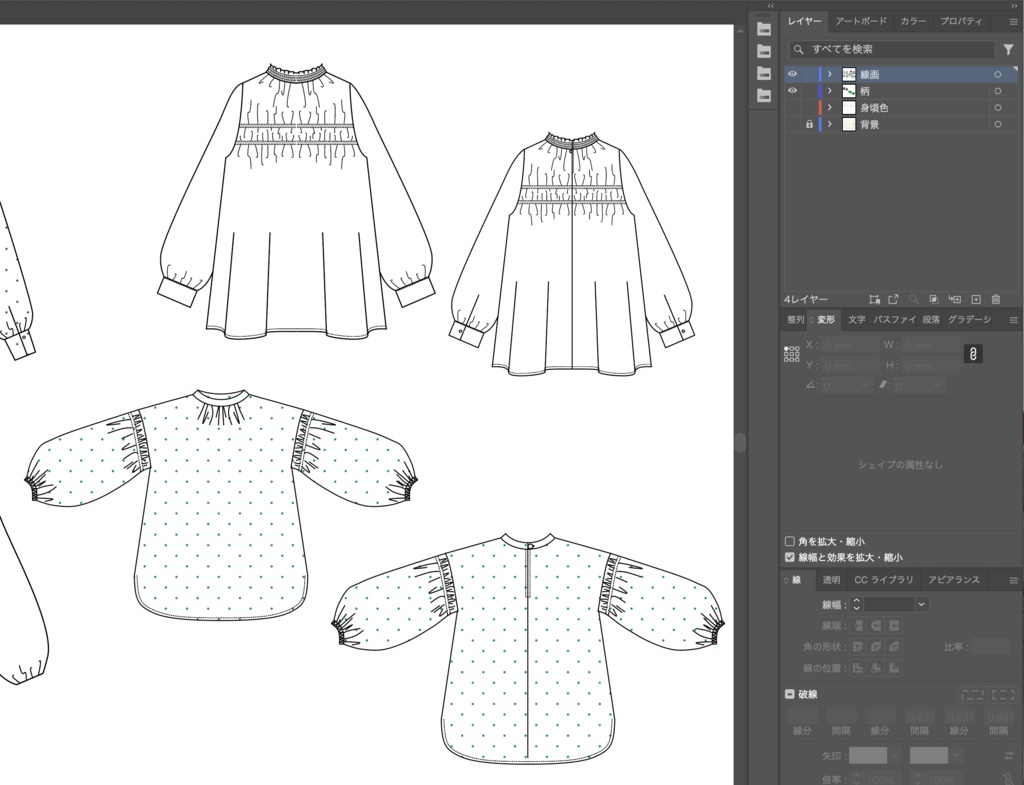Collapse the icon dock with double-left arrows
The width and height of the screenshot is (1024, 785).
tap(771, 5)
